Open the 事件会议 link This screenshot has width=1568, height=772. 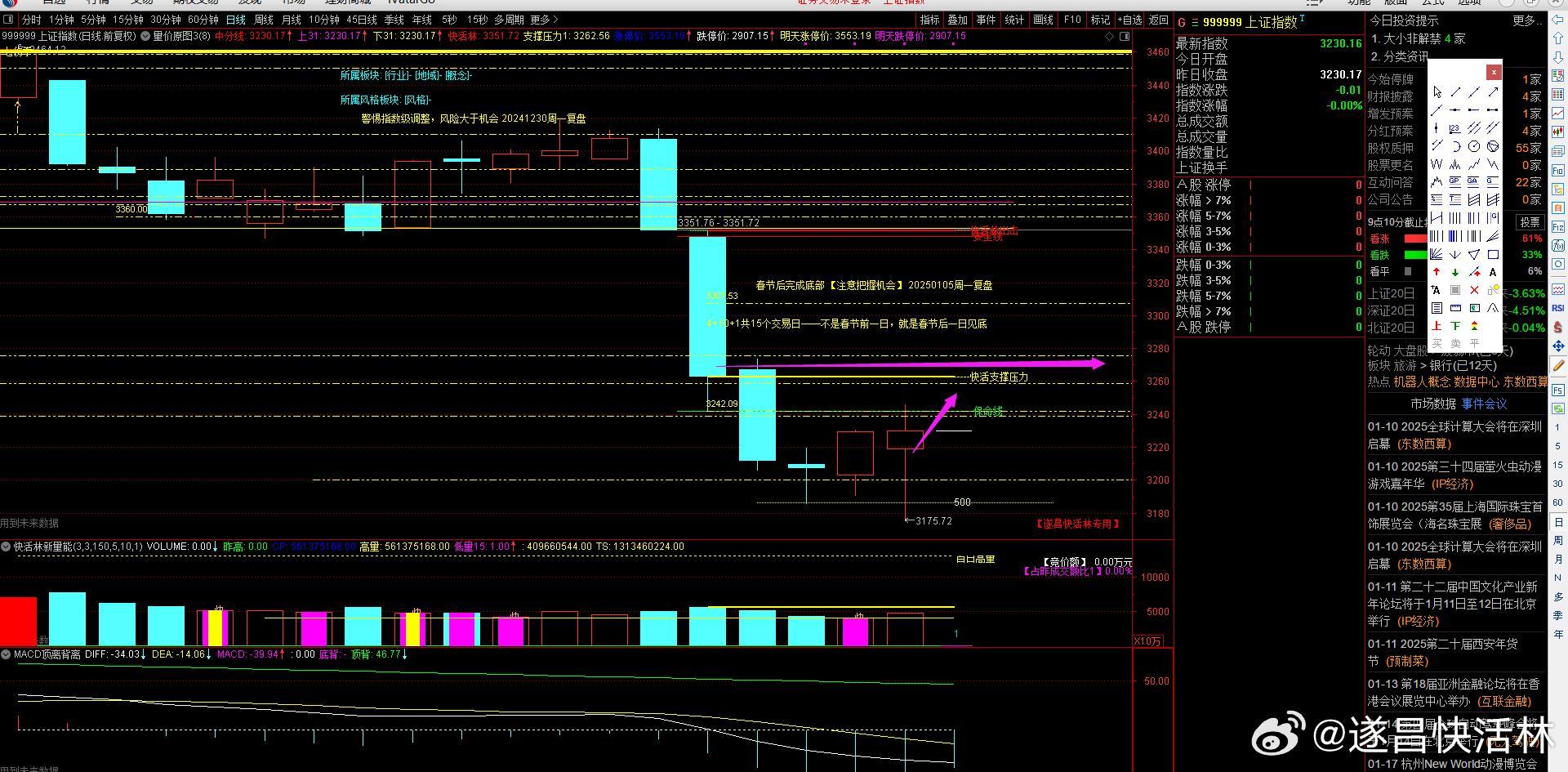1485,404
